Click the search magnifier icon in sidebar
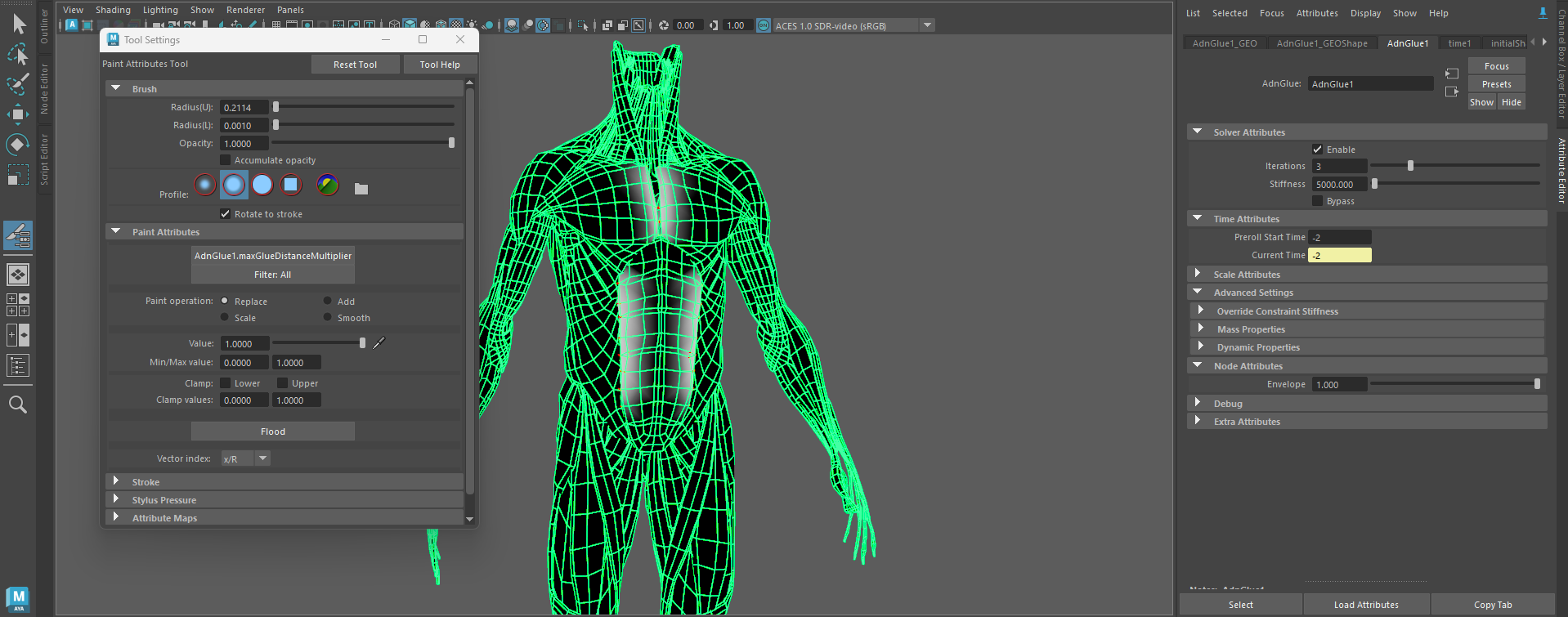This screenshot has height=617, width=1568. pos(18,405)
